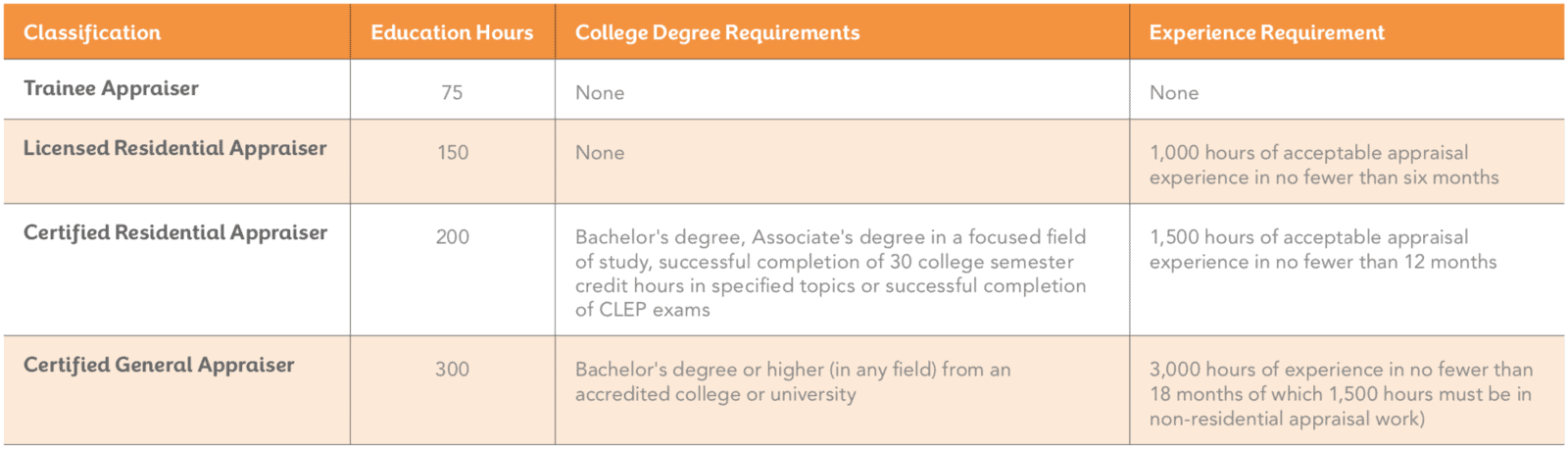The width and height of the screenshot is (1568, 449).
Task: Click Trainee Appraiser's experience None cell
Action: click(1174, 92)
